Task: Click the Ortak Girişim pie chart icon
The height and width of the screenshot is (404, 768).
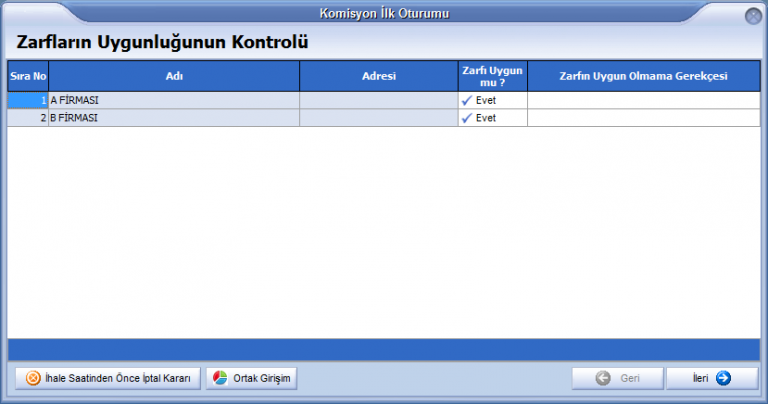Action: 220,378
